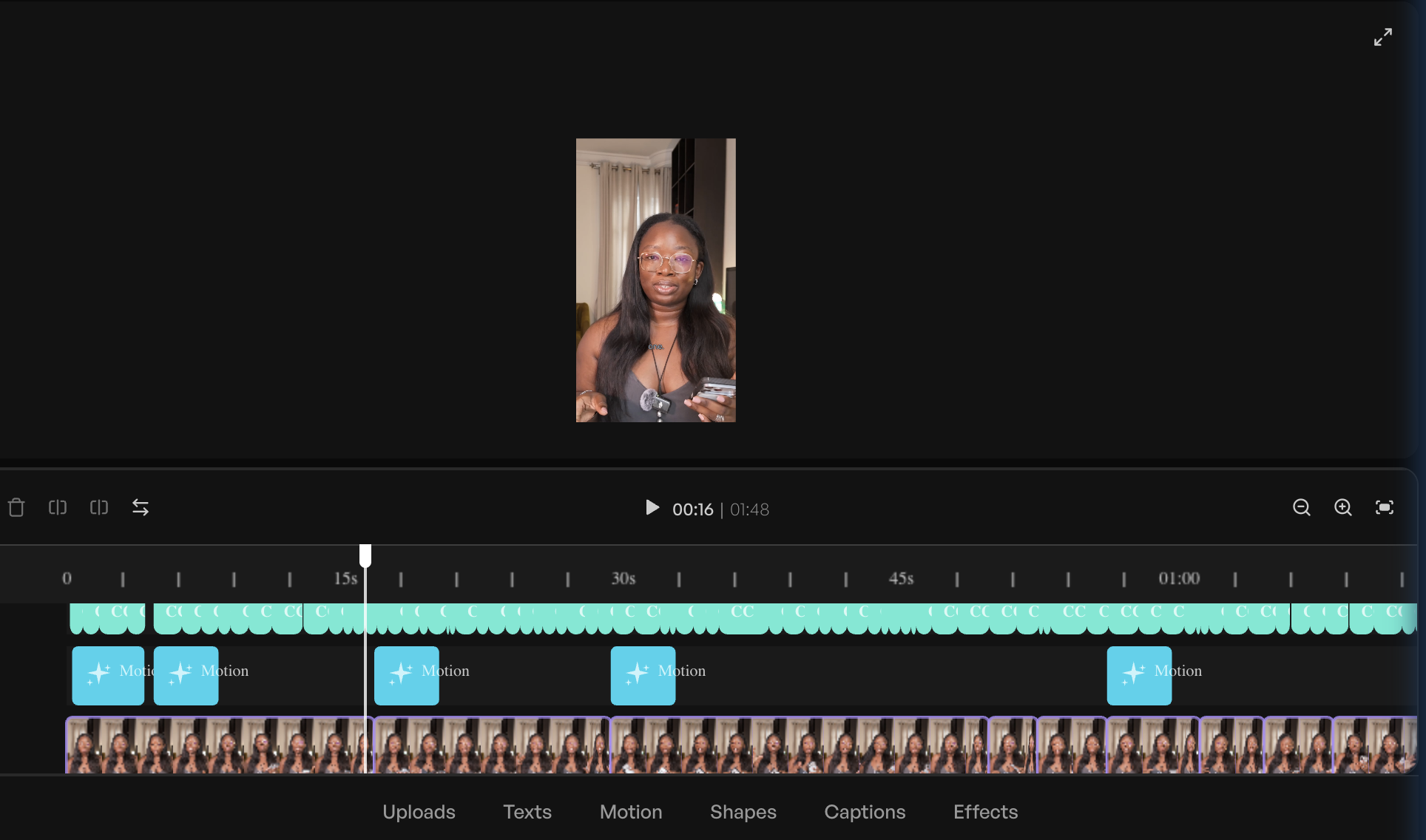Image resolution: width=1426 pixels, height=840 pixels.
Task: Zoom in the timeline
Action: pyautogui.click(x=1343, y=507)
